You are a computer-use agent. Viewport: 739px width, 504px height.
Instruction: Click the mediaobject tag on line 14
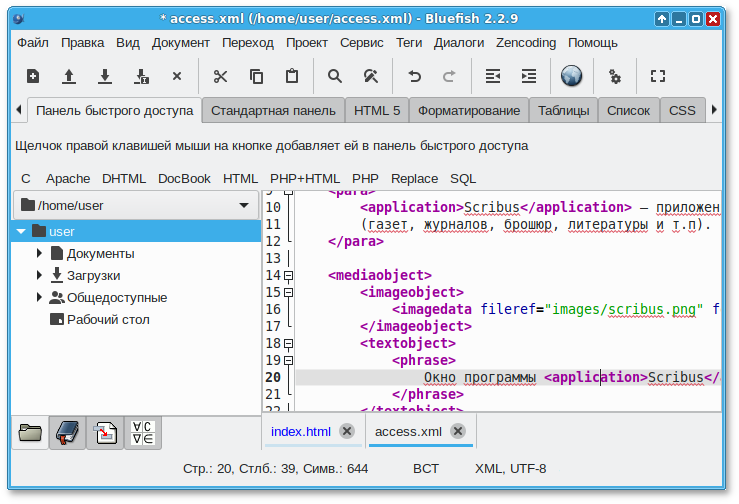pyautogui.click(x=380, y=275)
